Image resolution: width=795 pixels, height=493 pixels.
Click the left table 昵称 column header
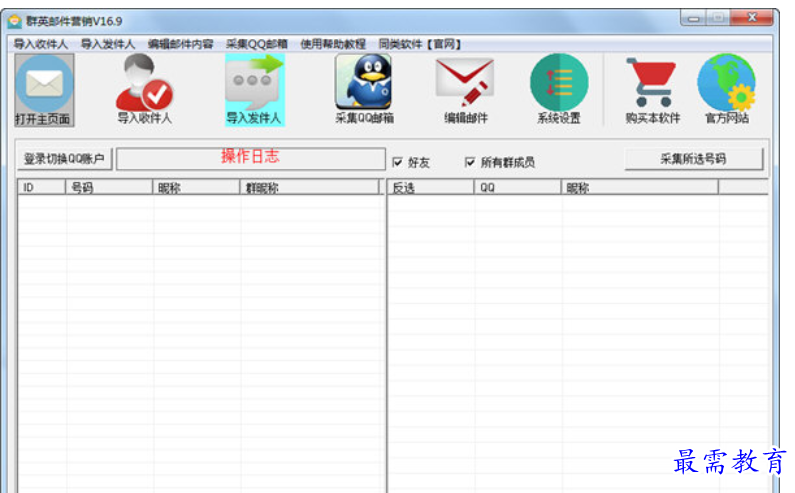tap(196, 188)
